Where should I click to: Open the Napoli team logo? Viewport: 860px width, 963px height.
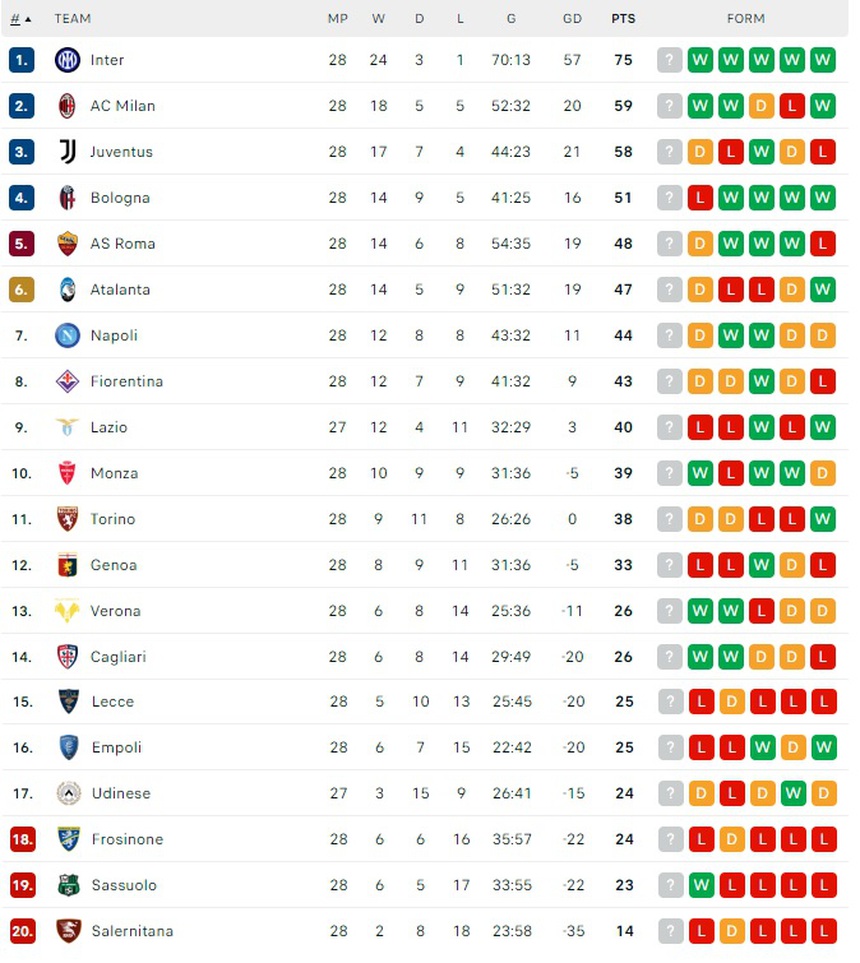click(x=67, y=335)
